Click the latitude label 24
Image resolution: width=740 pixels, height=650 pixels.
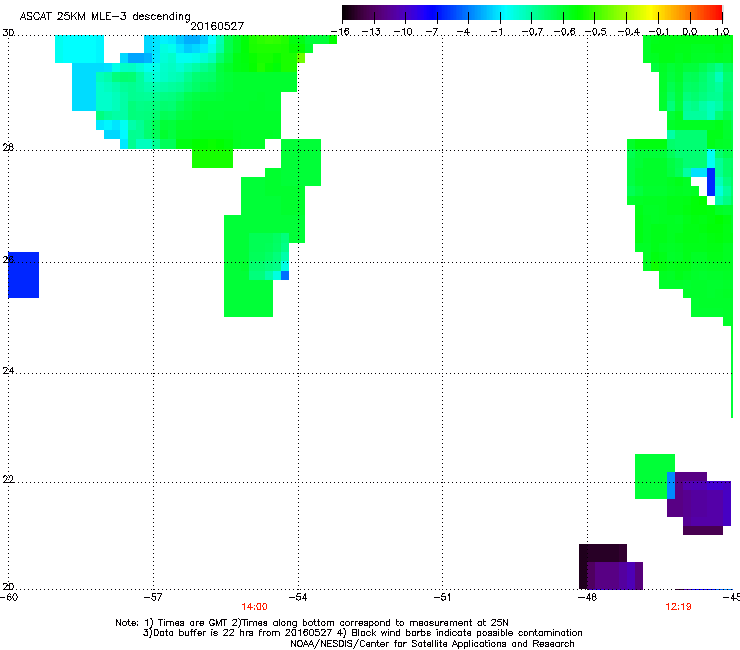[x=8, y=371]
